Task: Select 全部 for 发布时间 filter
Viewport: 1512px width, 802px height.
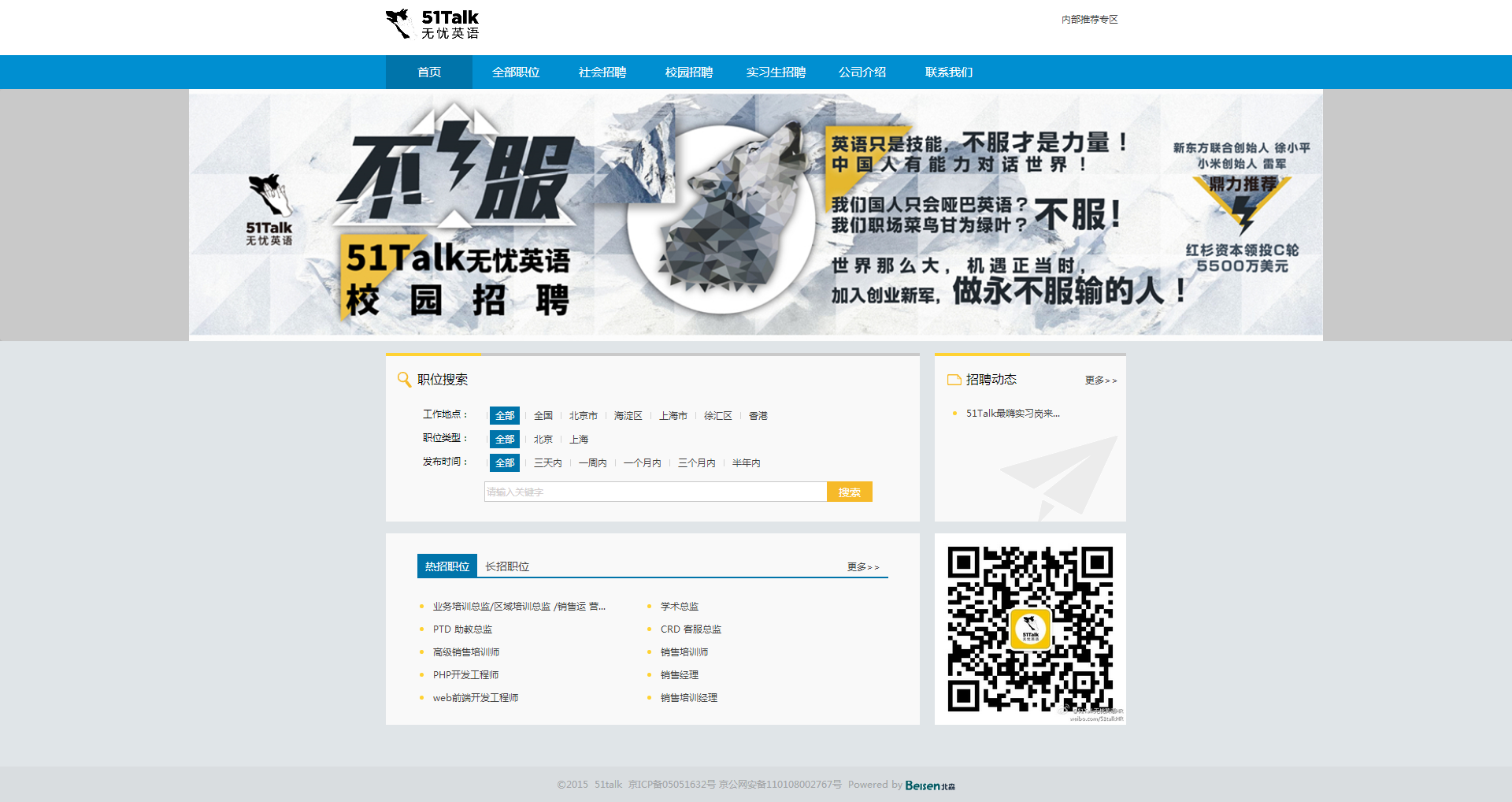Action: [x=505, y=463]
